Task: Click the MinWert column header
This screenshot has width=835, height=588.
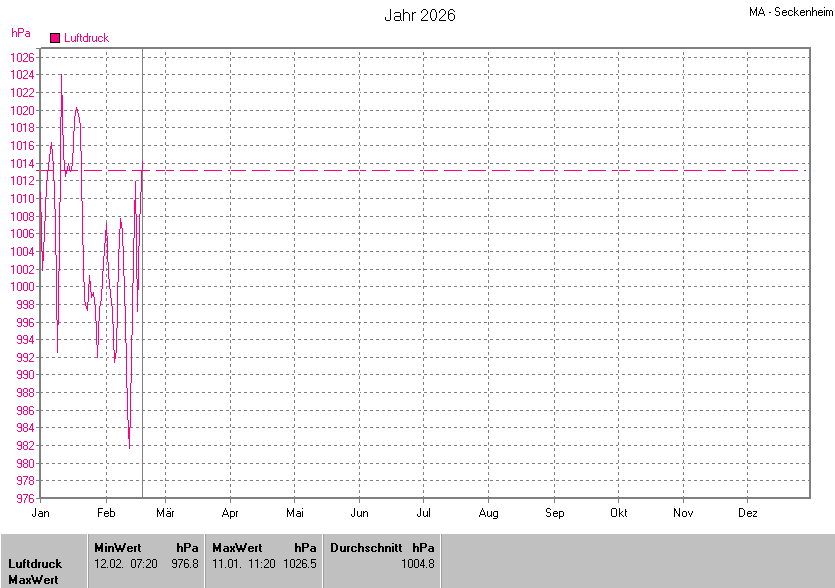Action: (x=118, y=548)
